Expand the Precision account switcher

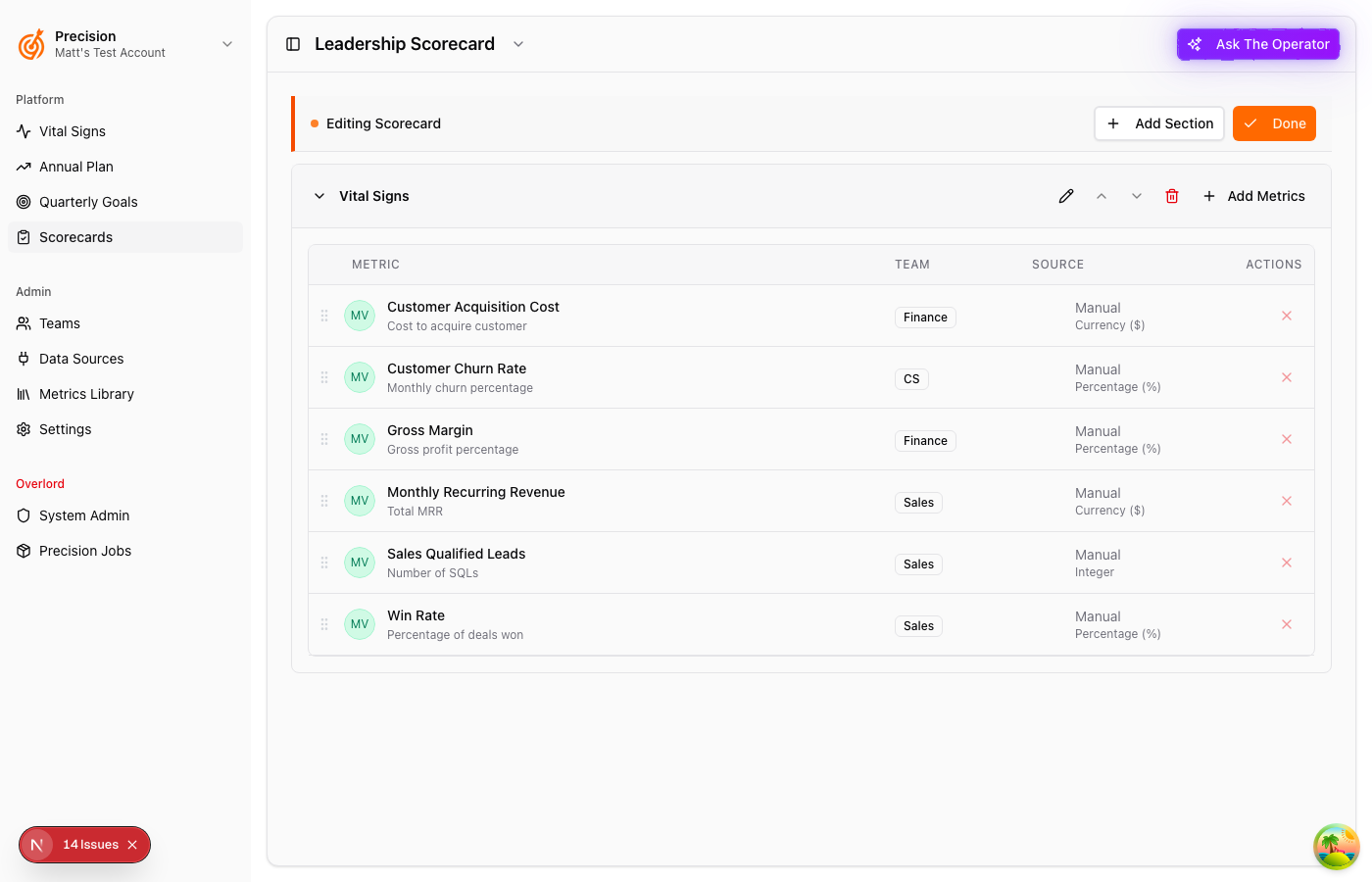click(x=227, y=44)
